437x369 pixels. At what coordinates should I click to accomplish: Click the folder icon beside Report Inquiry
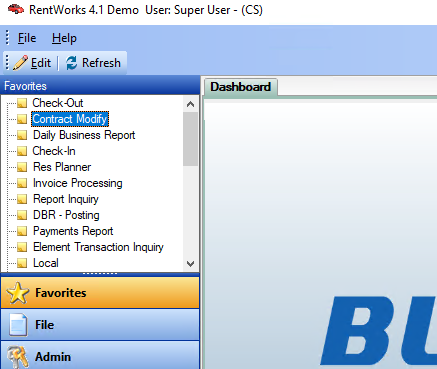(22, 199)
